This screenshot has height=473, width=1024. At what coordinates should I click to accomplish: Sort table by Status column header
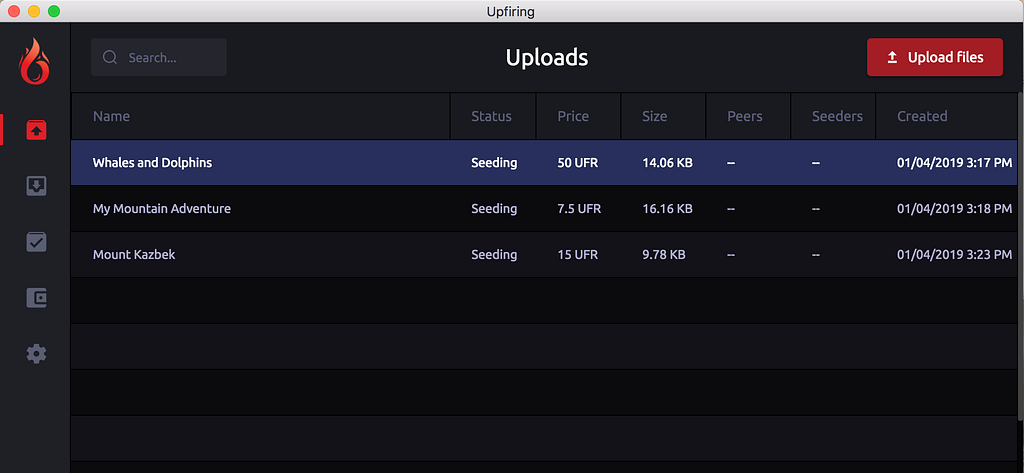493,116
